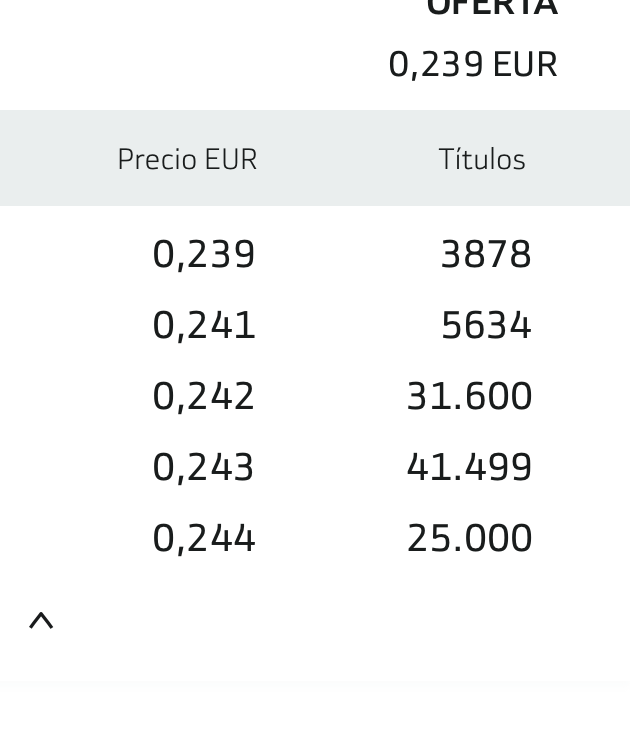
Task: Select the Títulos column header
Action: [x=482, y=159]
